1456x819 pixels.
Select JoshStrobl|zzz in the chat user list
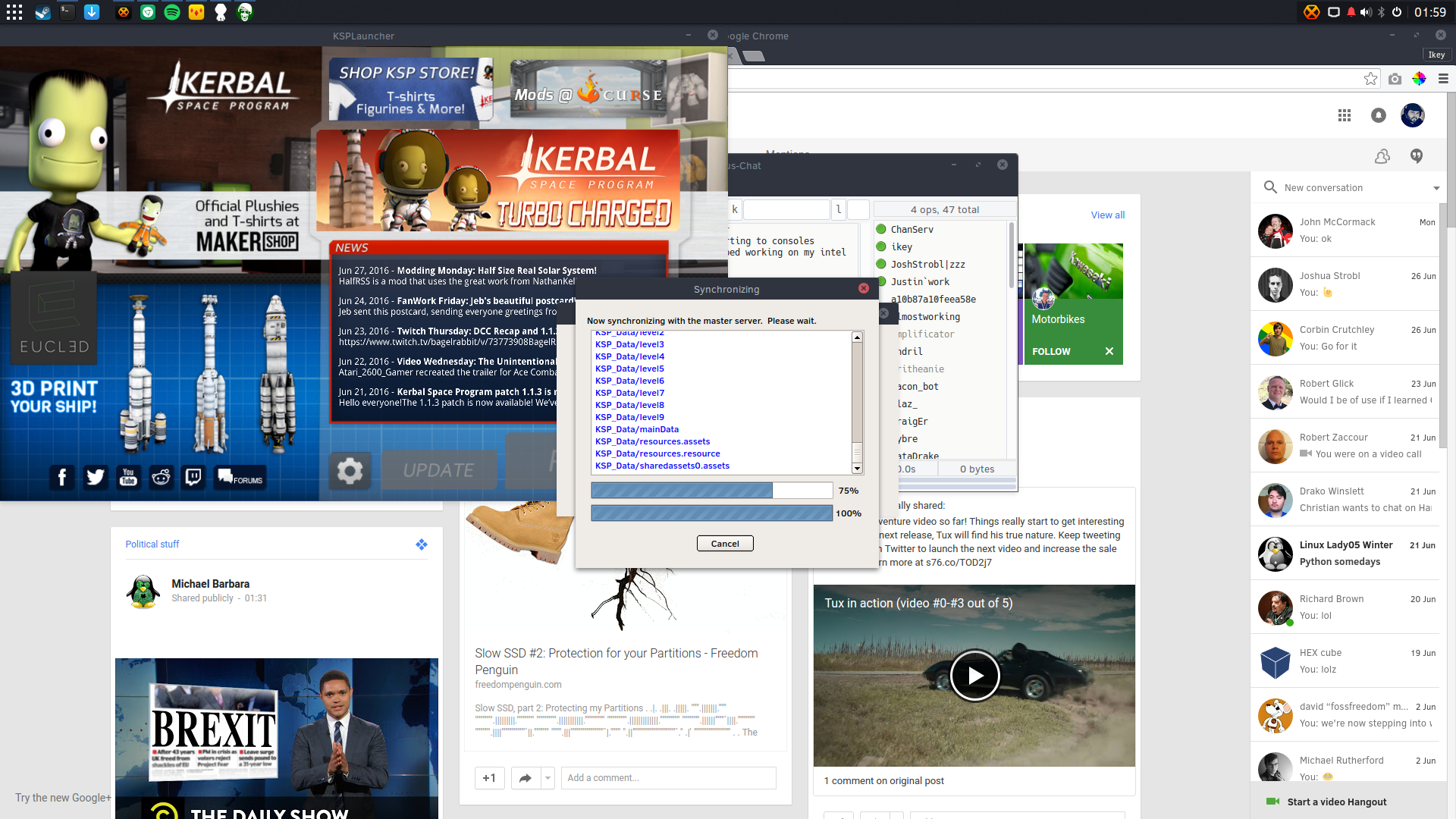pyautogui.click(x=928, y=265)
